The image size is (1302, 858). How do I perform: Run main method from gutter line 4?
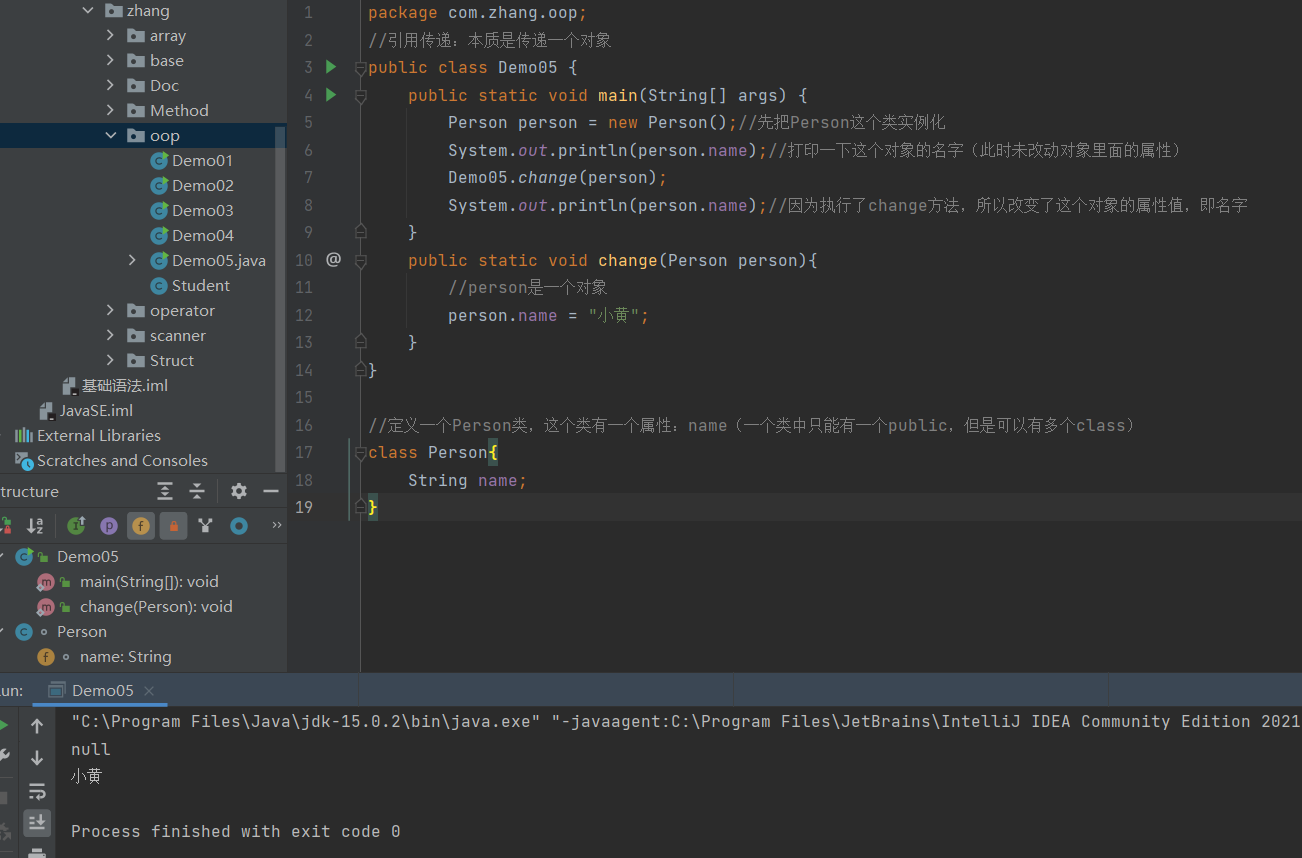tap(331, 95)
